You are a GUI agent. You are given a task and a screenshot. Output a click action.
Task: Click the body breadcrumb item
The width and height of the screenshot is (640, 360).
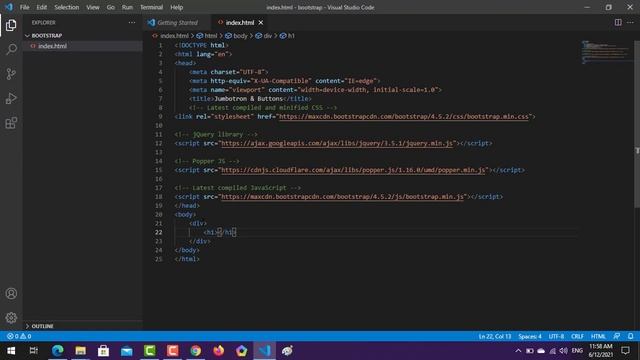pyautogui.click(x=236, y=36)
